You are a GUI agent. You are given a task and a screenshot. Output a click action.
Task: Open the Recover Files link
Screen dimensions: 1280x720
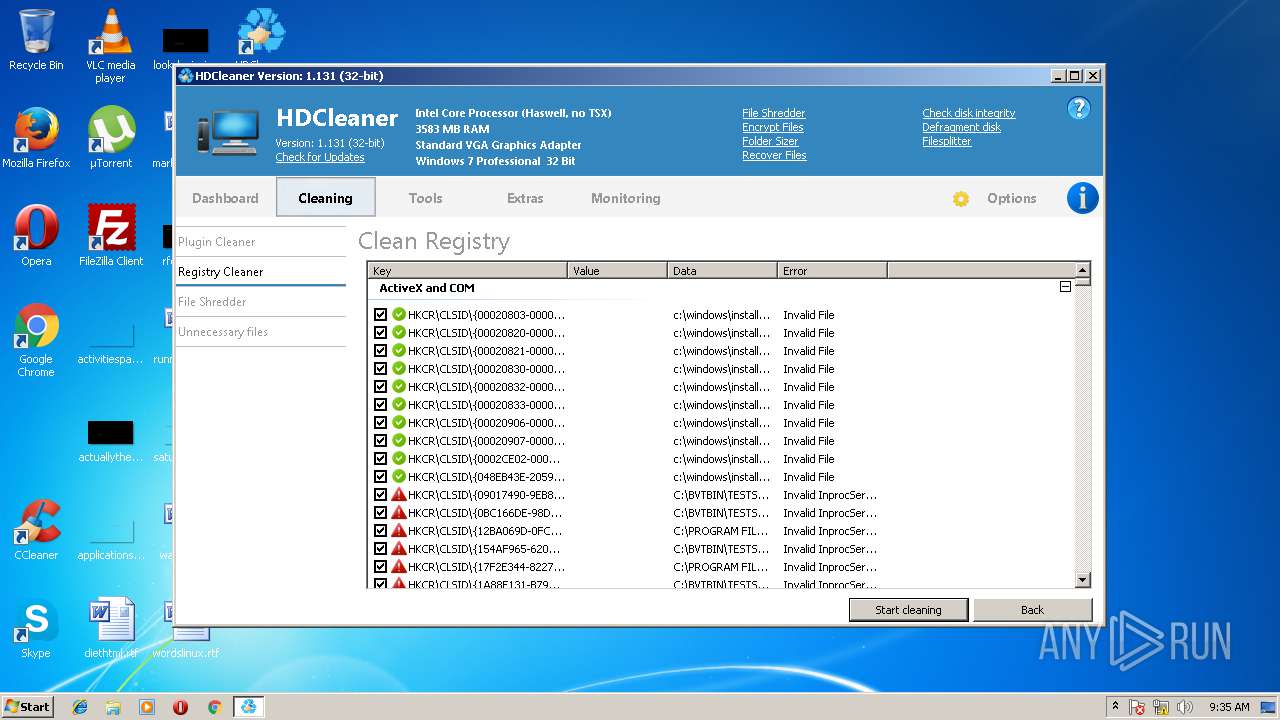point(774,155)
